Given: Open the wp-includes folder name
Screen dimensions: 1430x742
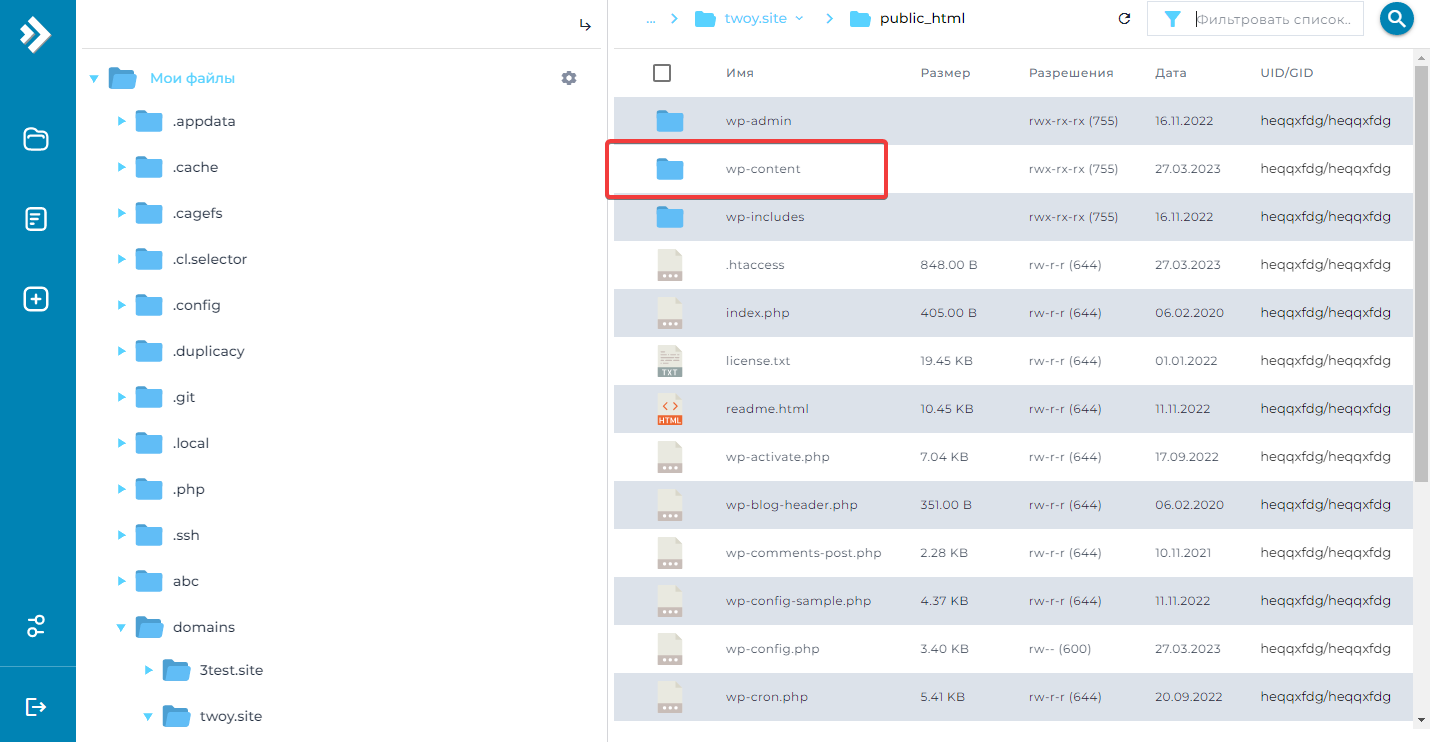Looking at the screenshot, I should pos(765,217).
